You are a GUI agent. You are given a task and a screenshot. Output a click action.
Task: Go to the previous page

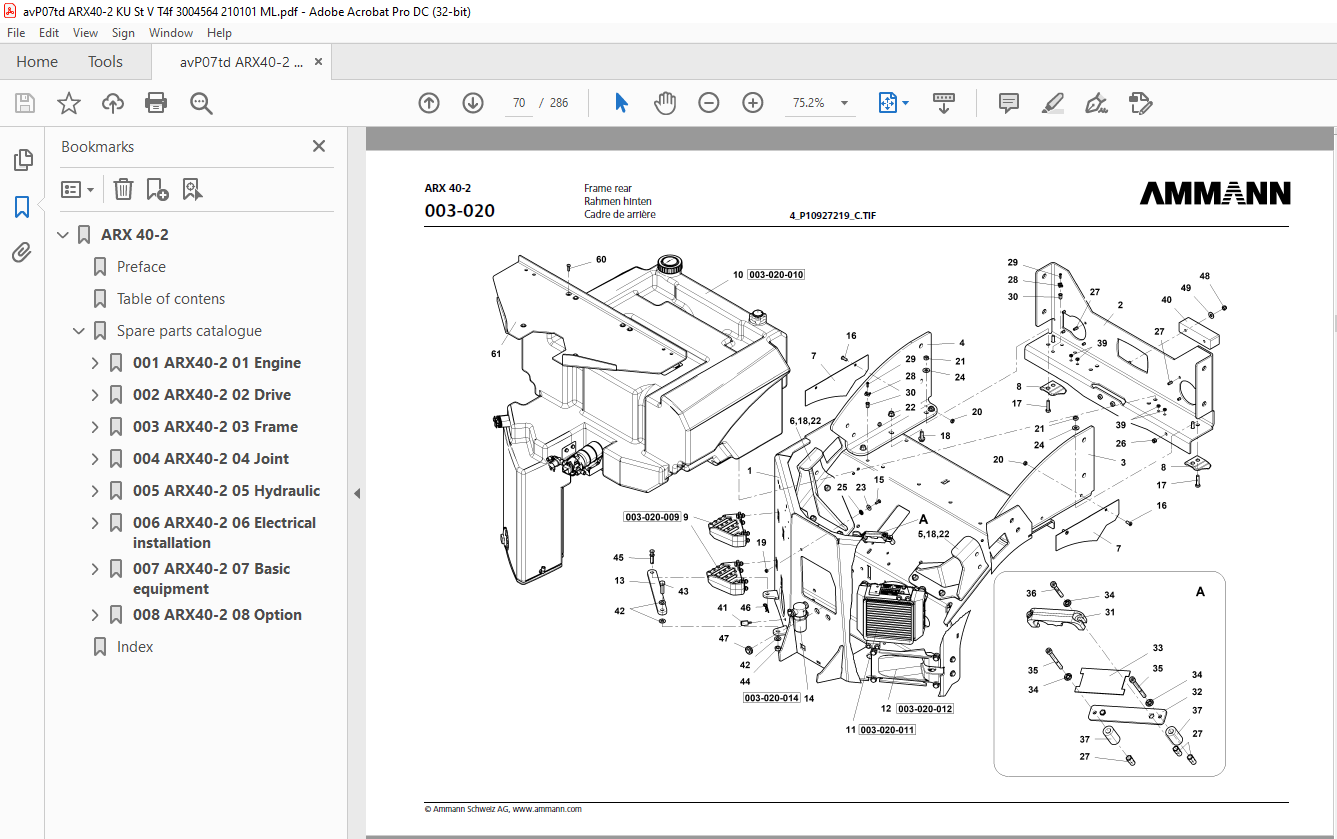point(429,103)
